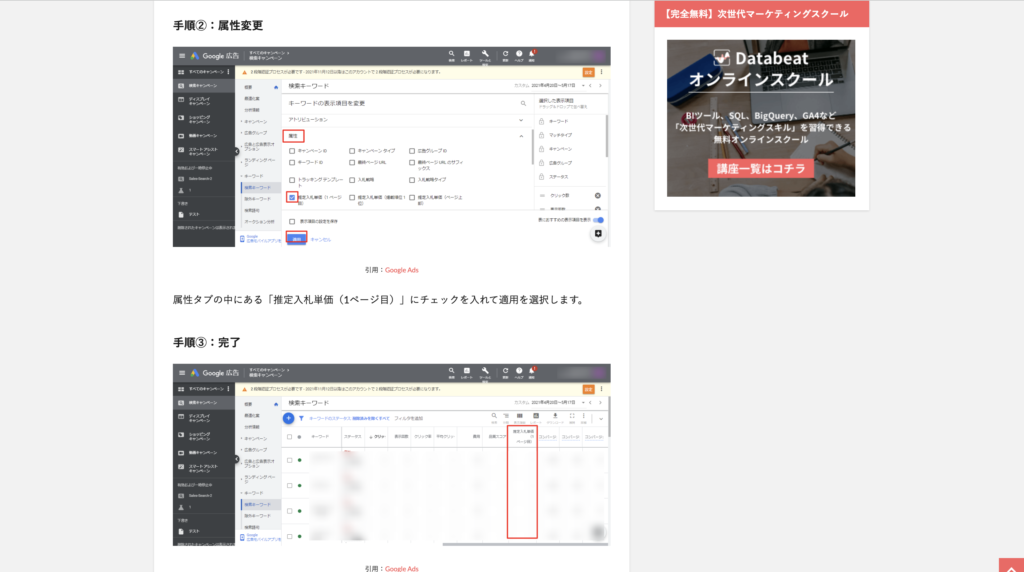The image size is (1024, 572).
Task: Collapse the toolbar chevron in 手順③ screenshot
Action: 601,419
